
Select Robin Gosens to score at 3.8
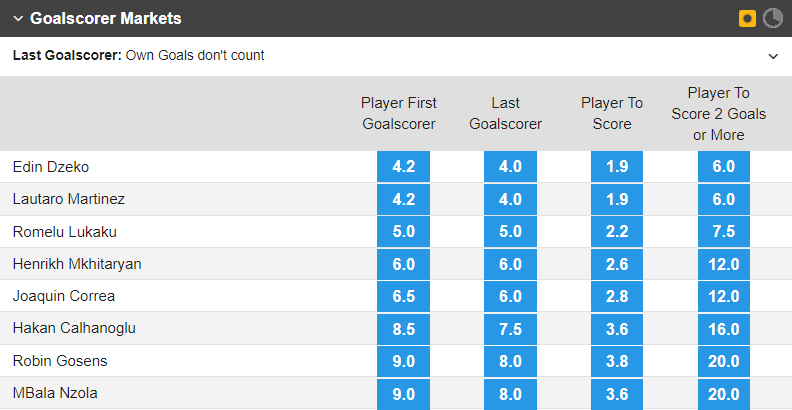click(617, 360)
